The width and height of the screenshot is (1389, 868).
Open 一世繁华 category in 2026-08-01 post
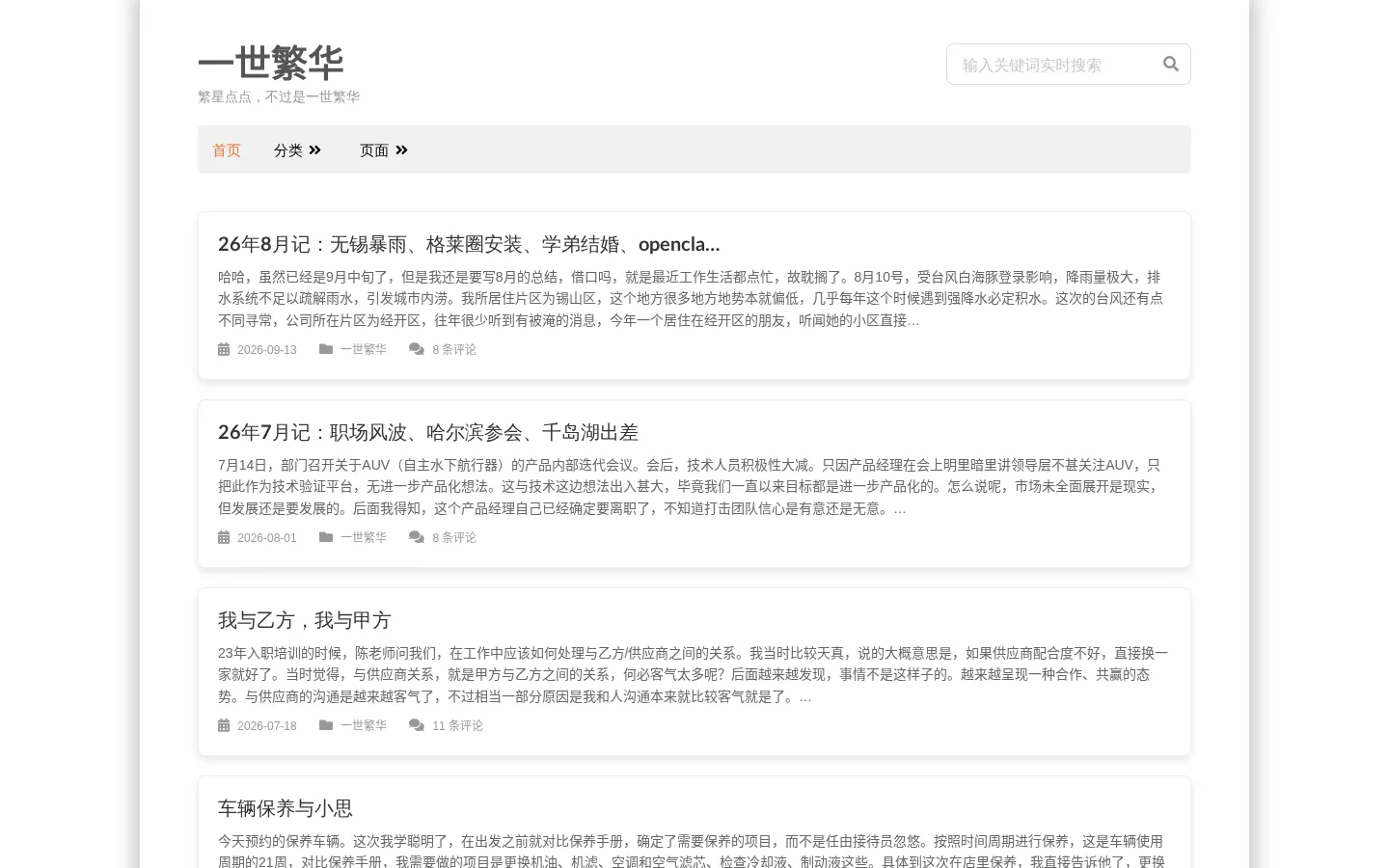pyautogui.click(x=364, y=537)
